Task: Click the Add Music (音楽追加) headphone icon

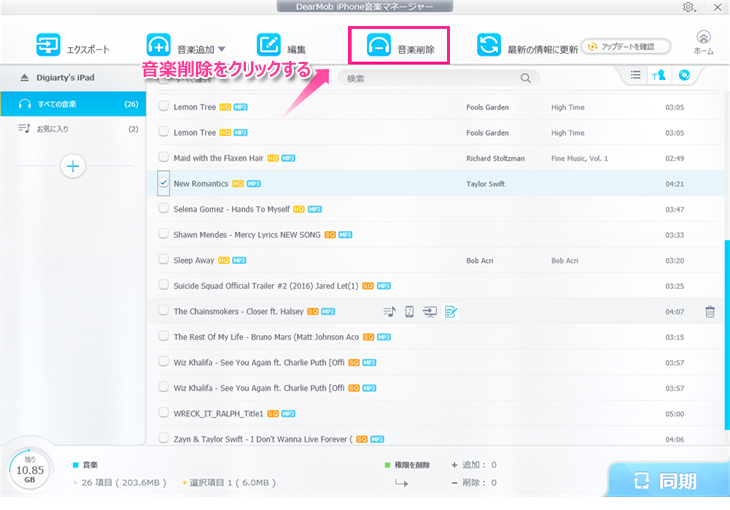Action: [x=158, y=45]
